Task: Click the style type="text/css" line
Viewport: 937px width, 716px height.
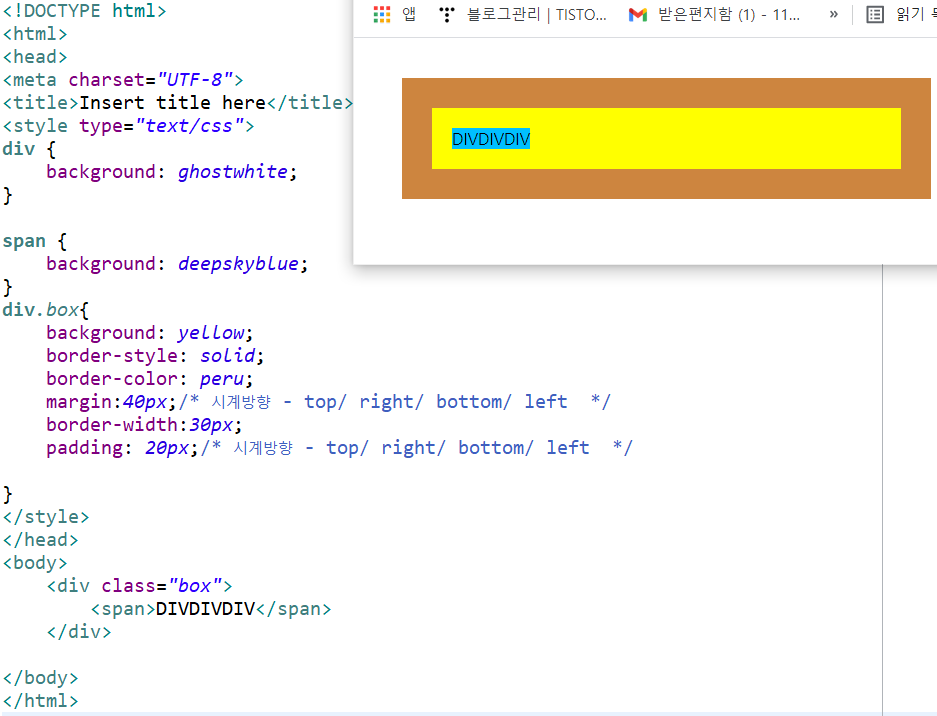Action: (x=128, y=126)
